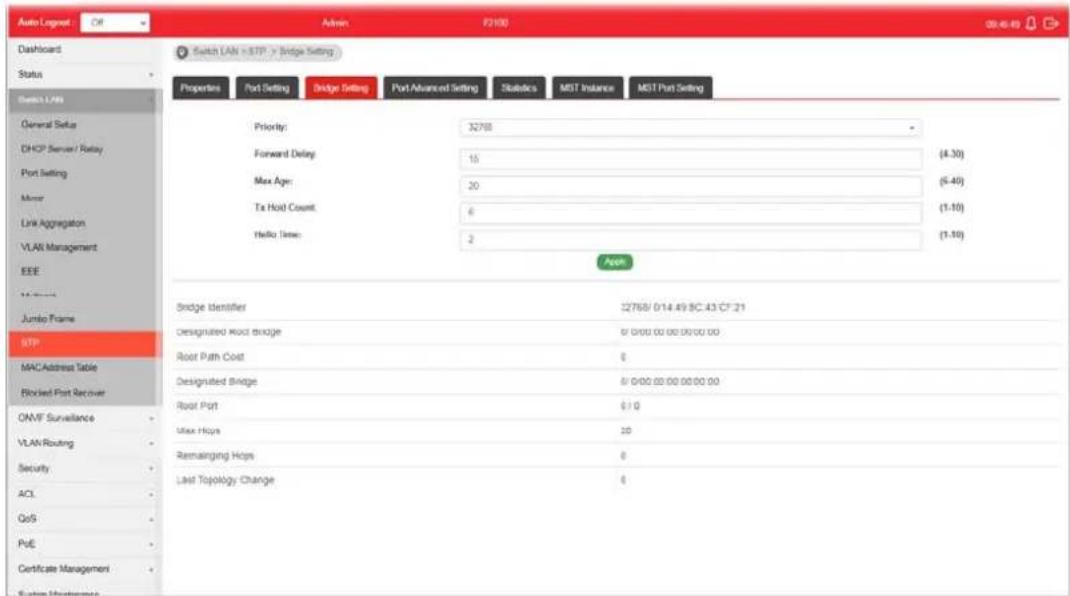This screenshot has height=596, width=1070.
Task: Expand the Security menu
Action: click(85, 468)
